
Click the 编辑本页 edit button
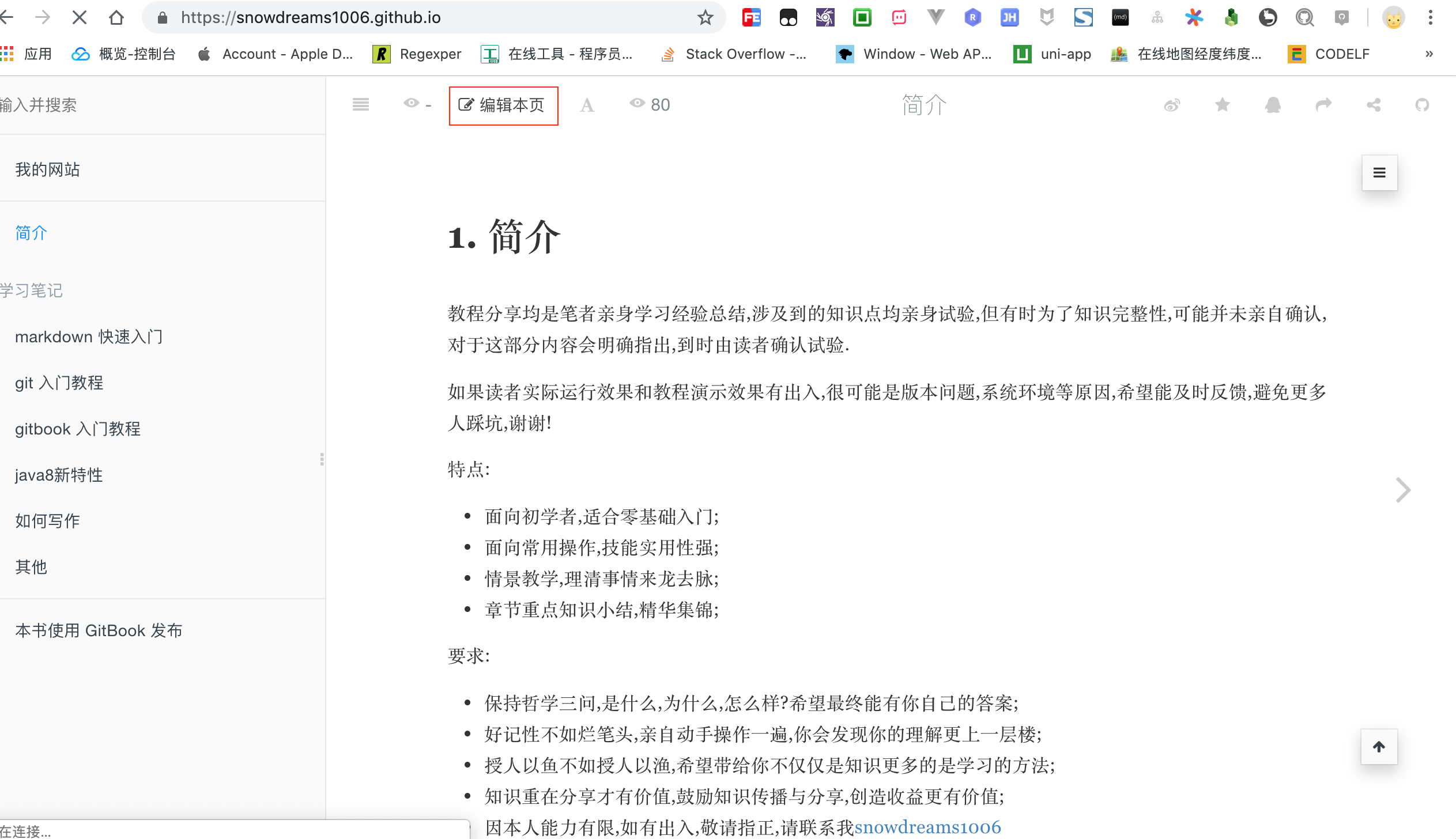pos(503,105)
